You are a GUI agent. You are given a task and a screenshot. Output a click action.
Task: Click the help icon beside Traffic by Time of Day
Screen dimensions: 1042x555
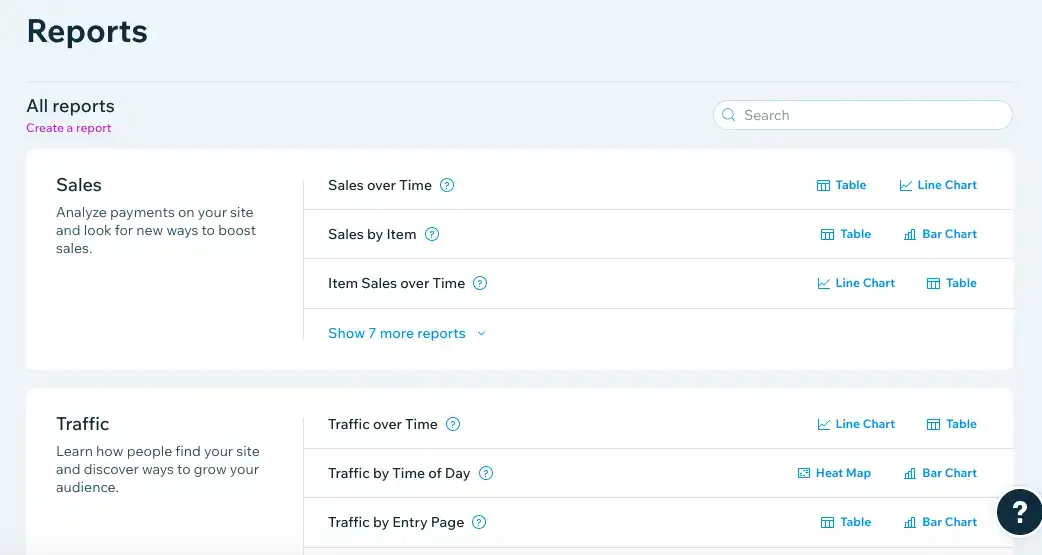pos(486,473)
